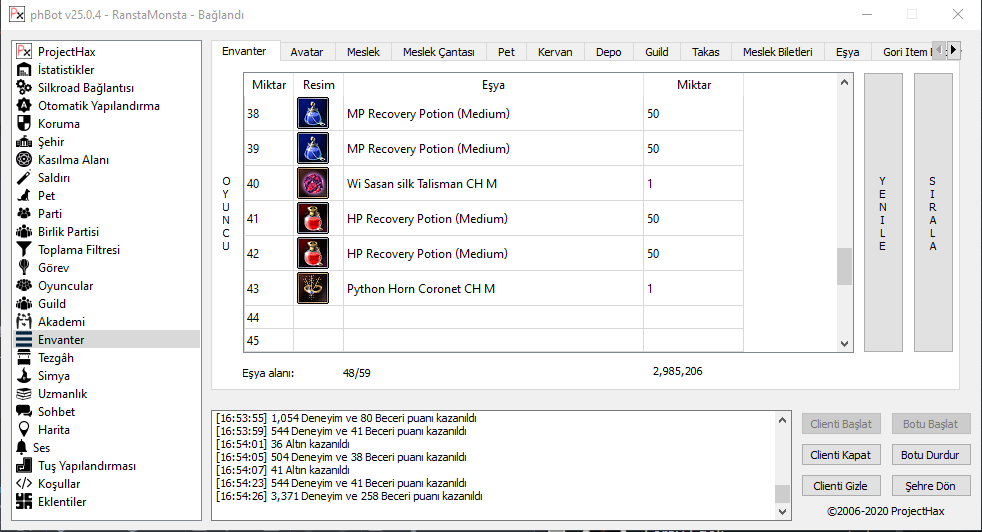
Task: Open the Harita map section in sidebar
Action: 54,430
